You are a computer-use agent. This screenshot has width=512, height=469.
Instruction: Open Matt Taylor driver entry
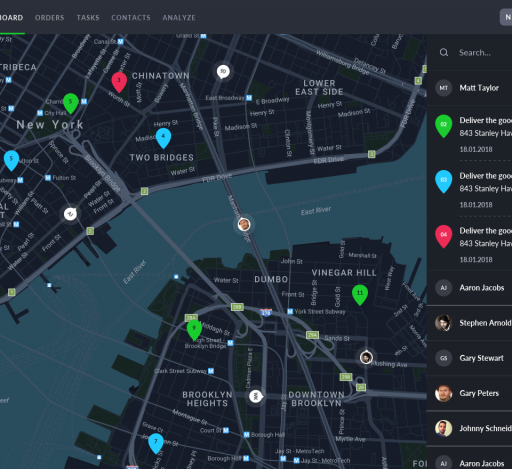(x=469, y=88)
